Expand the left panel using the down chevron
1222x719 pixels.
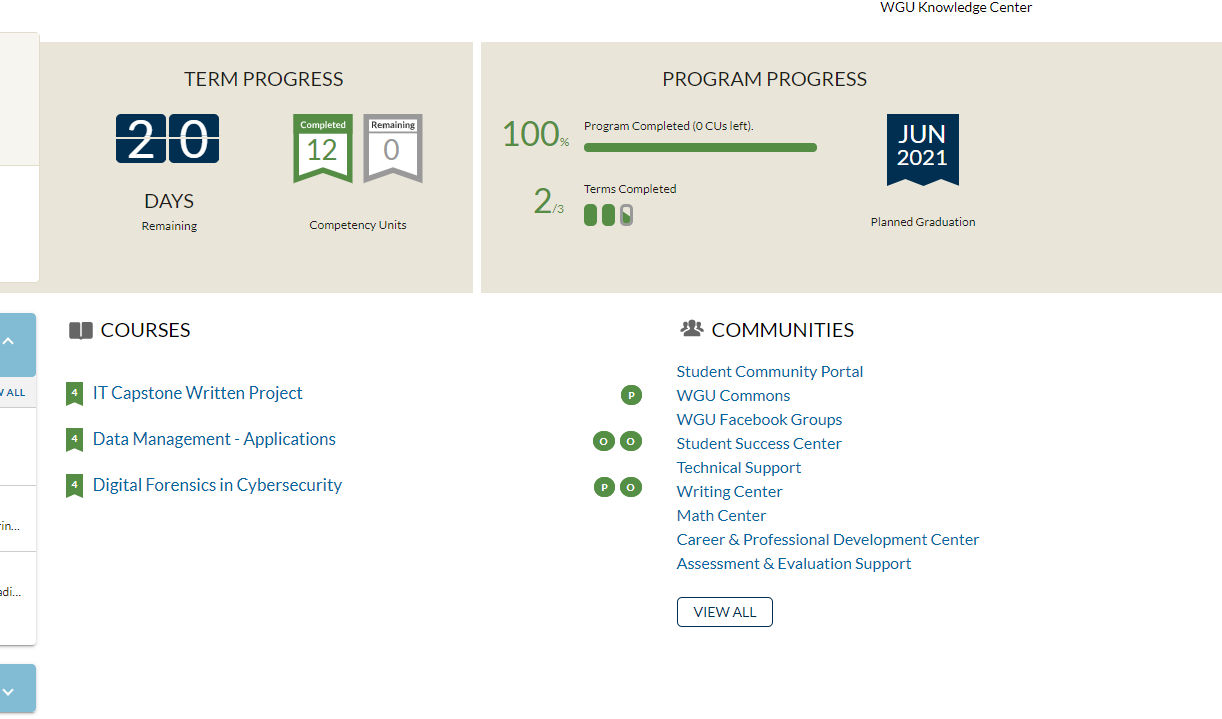(9, 691)
